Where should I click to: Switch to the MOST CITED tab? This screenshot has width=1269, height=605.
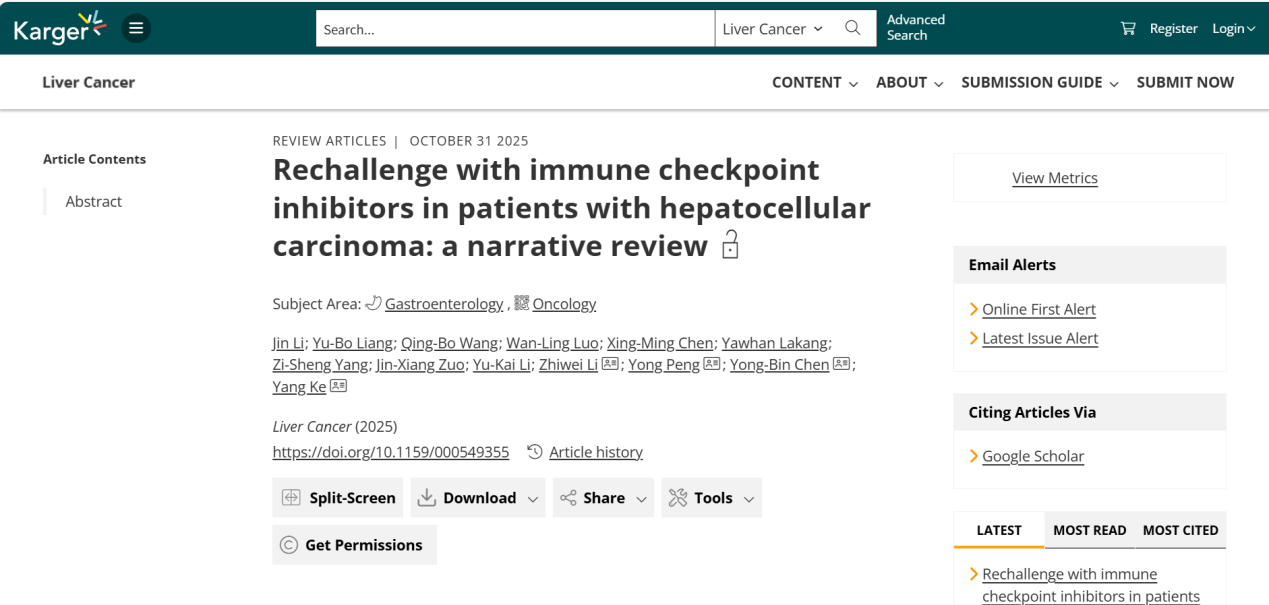1180,530
